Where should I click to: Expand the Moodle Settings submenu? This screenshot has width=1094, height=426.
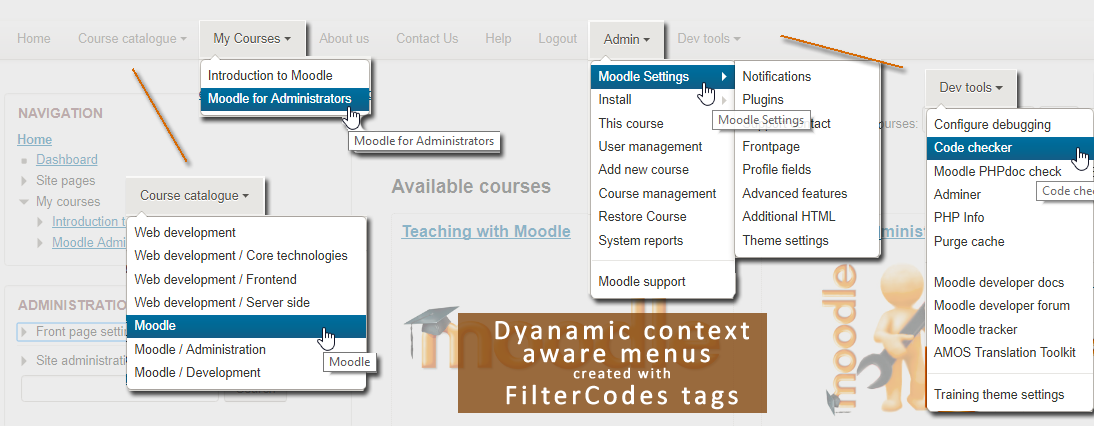(663, 77)
